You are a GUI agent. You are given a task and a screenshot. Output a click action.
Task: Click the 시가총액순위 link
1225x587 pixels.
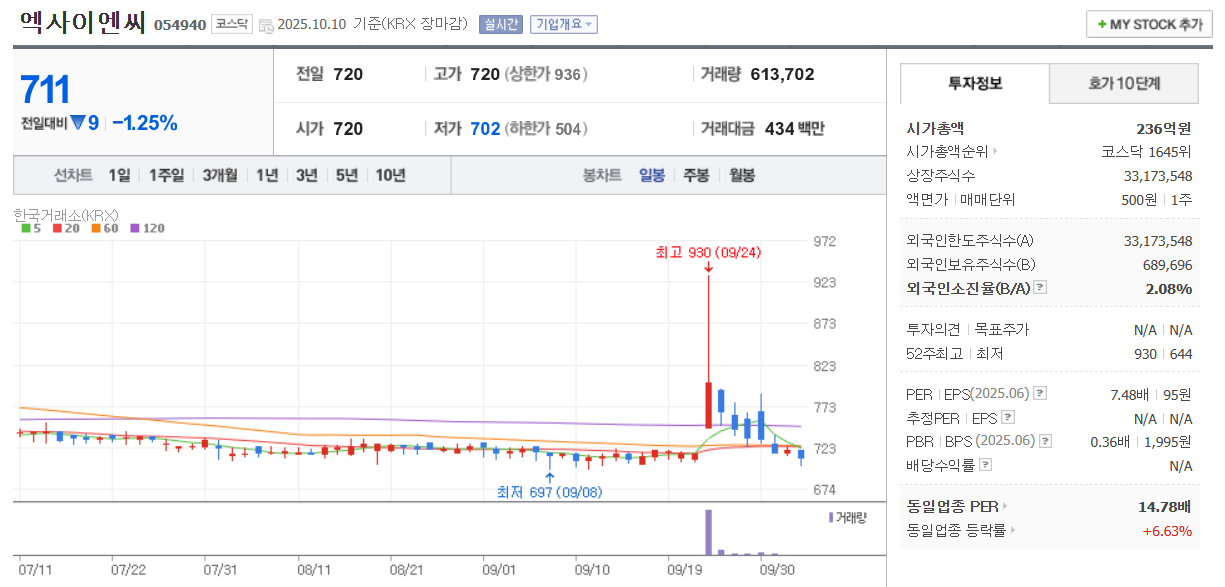(947, 152)
